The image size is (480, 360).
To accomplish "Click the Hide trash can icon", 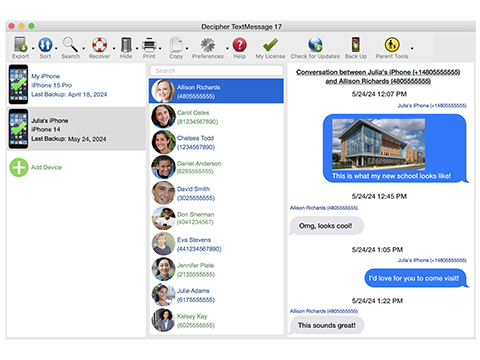I will (126, 45).
